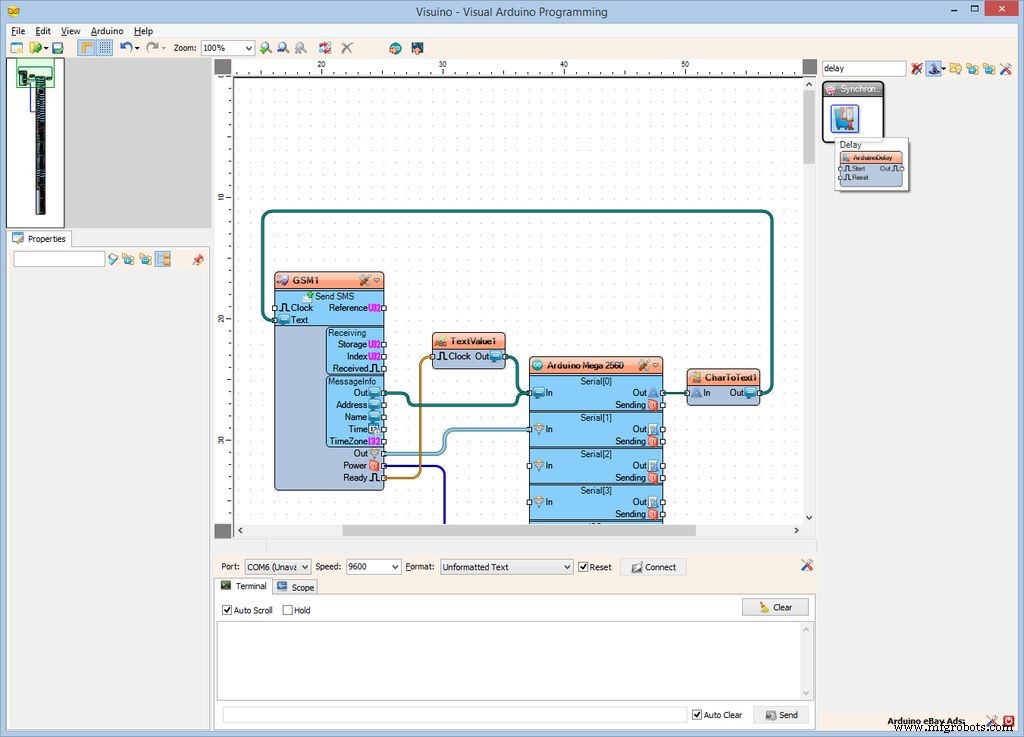Open the Arduino menu
The width and height of the screenshot is (1024, 737).
tap(107, 31)
